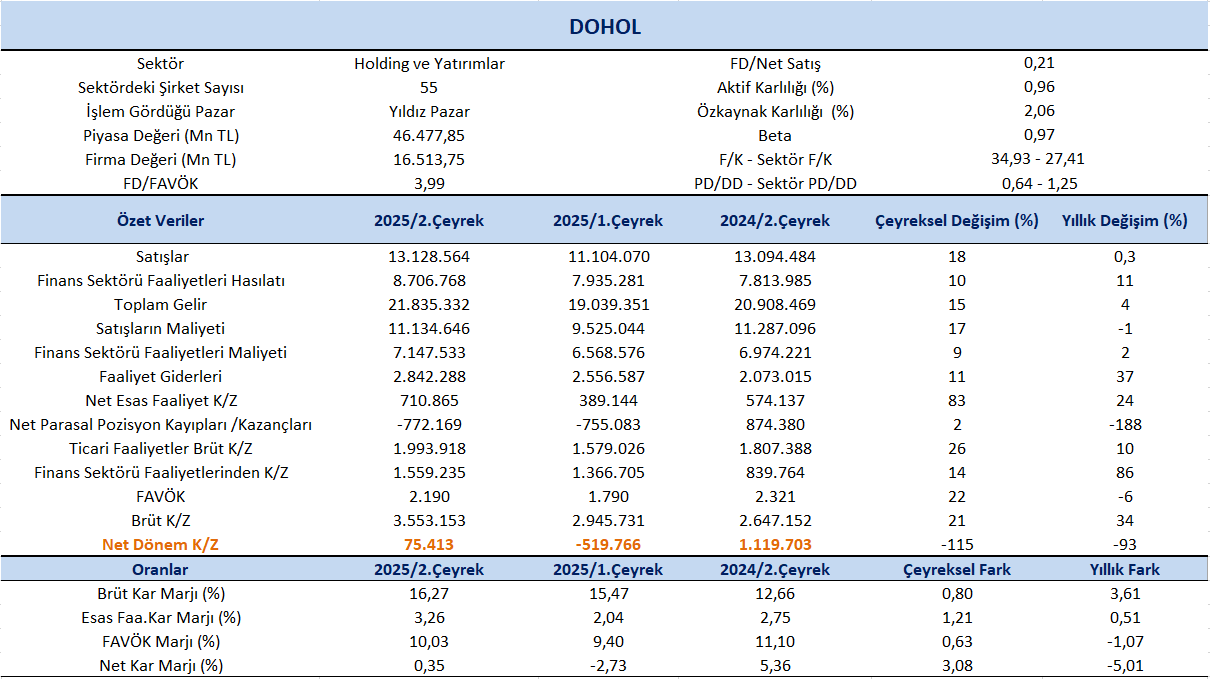The width and height of the screenshot is (1210, 679).
Task: Click the İşlem Gördüğü Pazar label
Action: tap(160, 111)
